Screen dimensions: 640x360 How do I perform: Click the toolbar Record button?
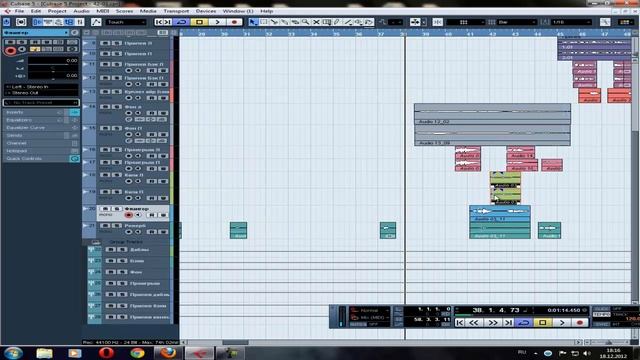pyautogui.click(x=234, y=22)
